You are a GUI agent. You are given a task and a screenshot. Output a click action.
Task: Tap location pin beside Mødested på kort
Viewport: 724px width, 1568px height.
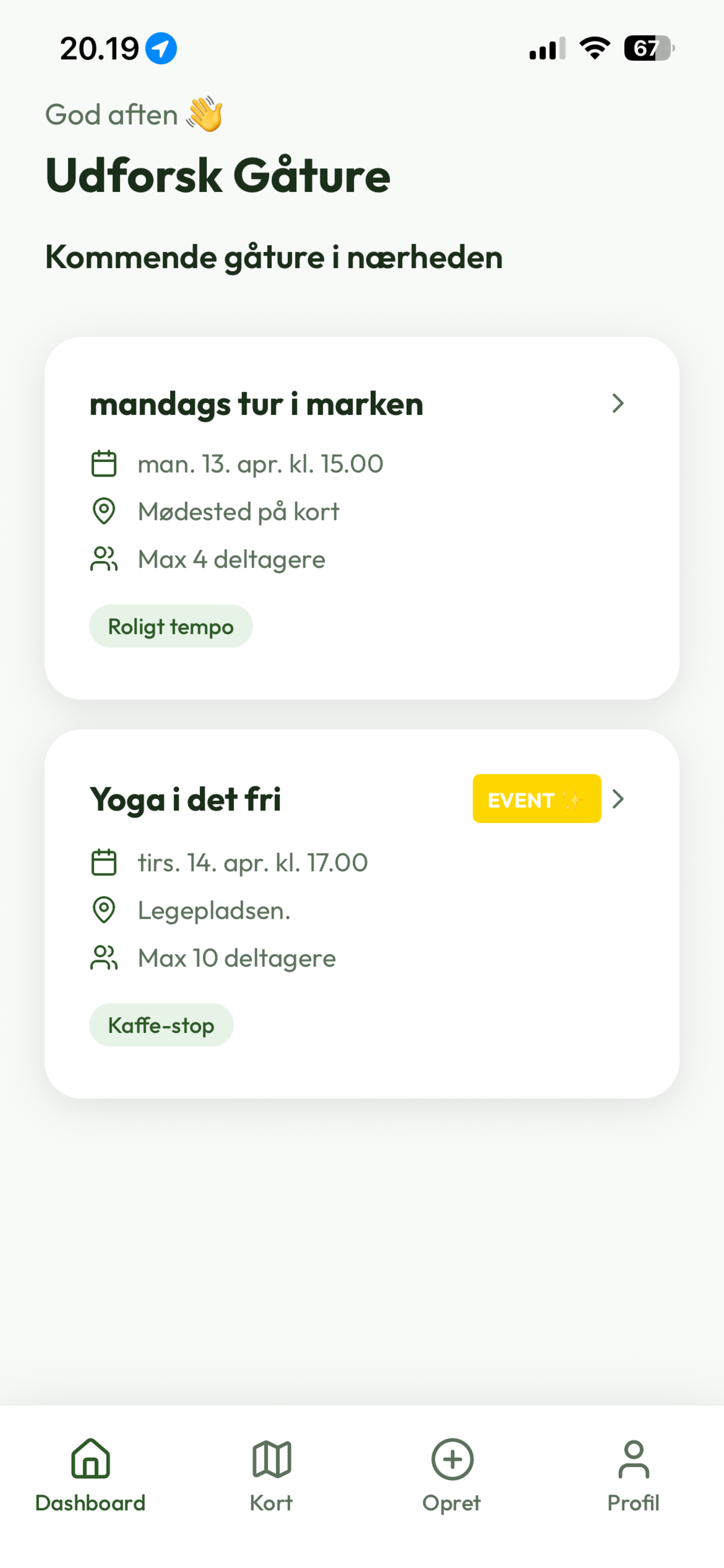click(x=104, y=510)
